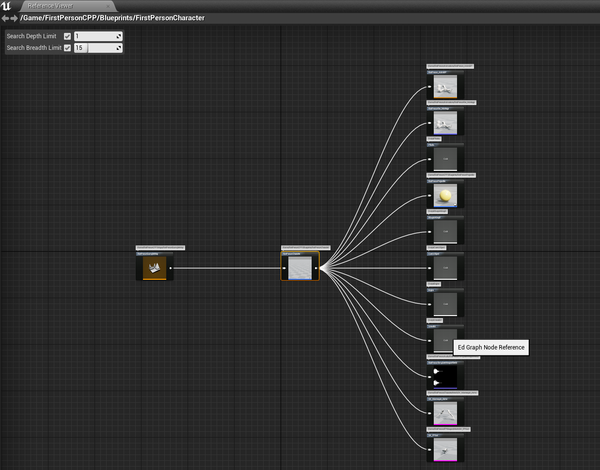Select the black crosshair texture node

pyautogui.click(x=444, y=377)
